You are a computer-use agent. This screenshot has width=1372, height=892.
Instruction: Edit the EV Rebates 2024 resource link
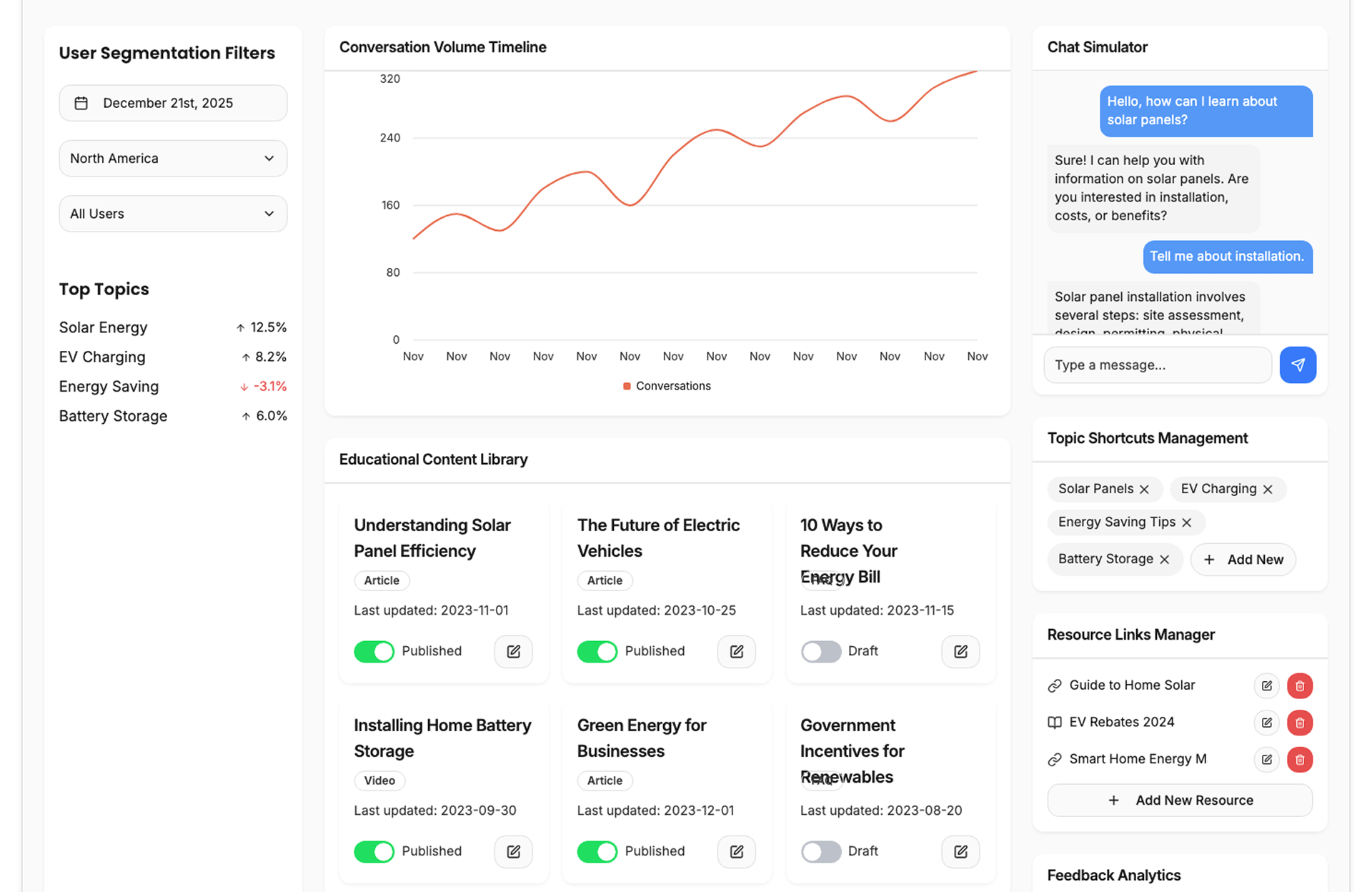click(x=1266, y=723)
